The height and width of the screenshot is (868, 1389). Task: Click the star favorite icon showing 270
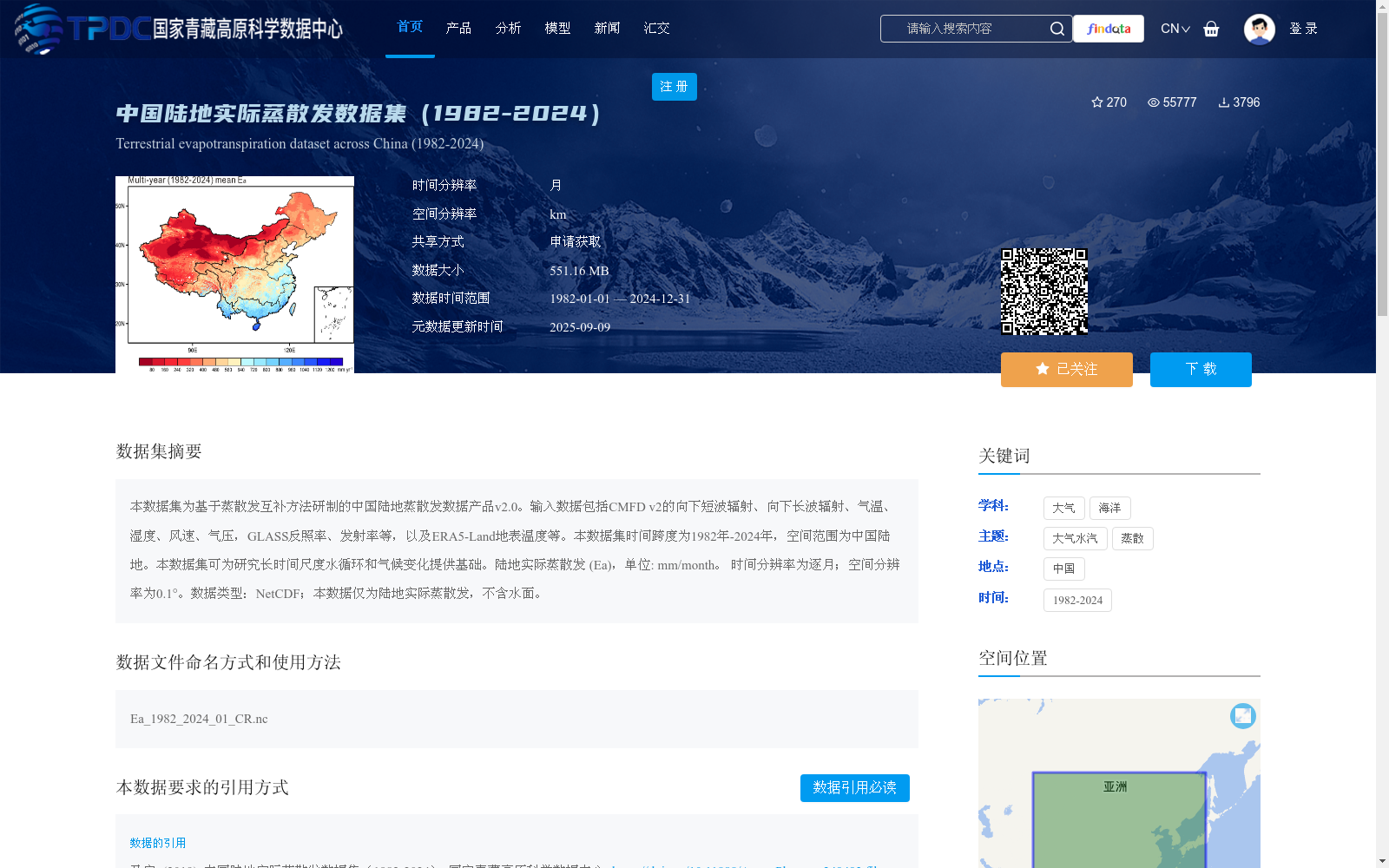(1097, 102)
